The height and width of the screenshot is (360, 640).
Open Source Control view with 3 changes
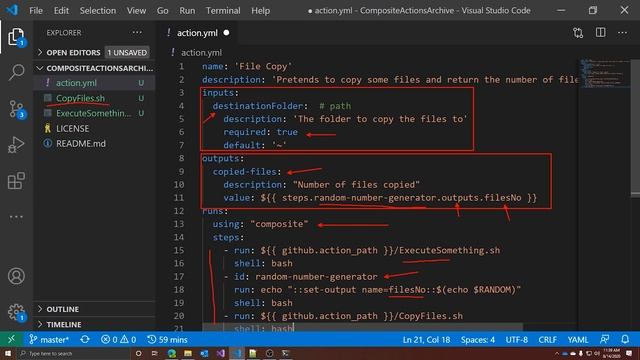17,109
